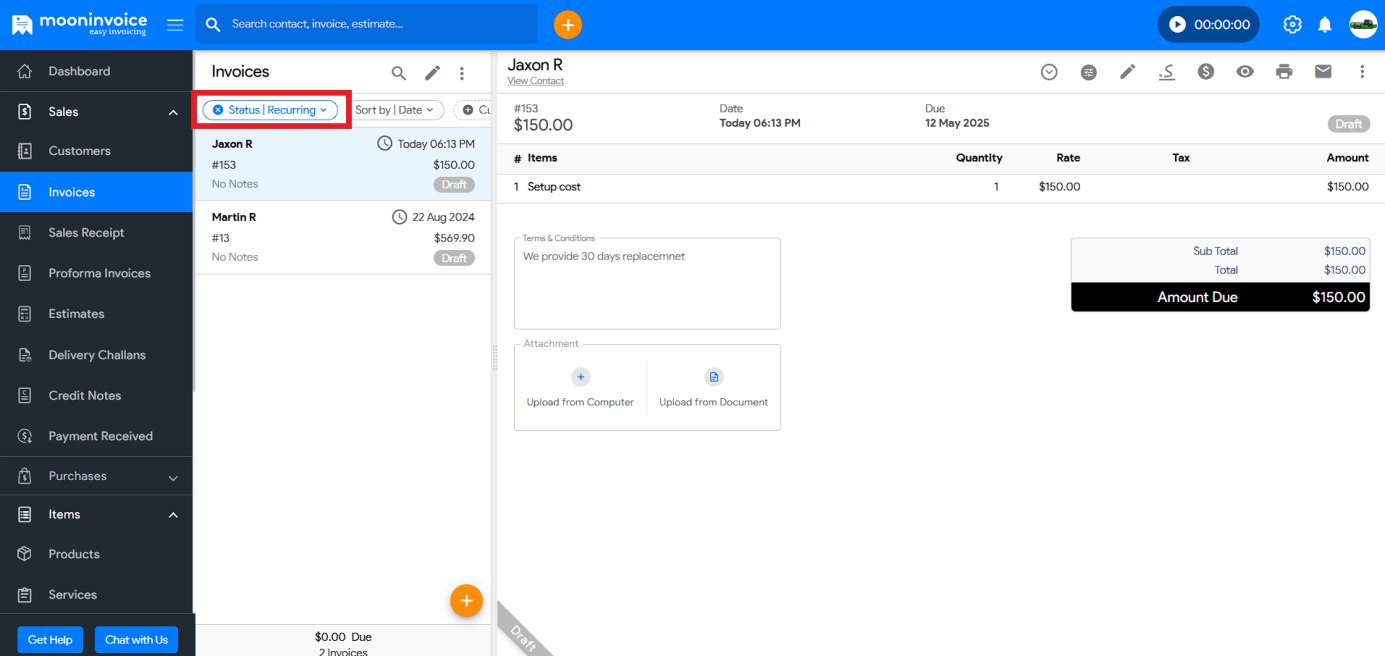Open the notifications bell

pos(1325,25)
